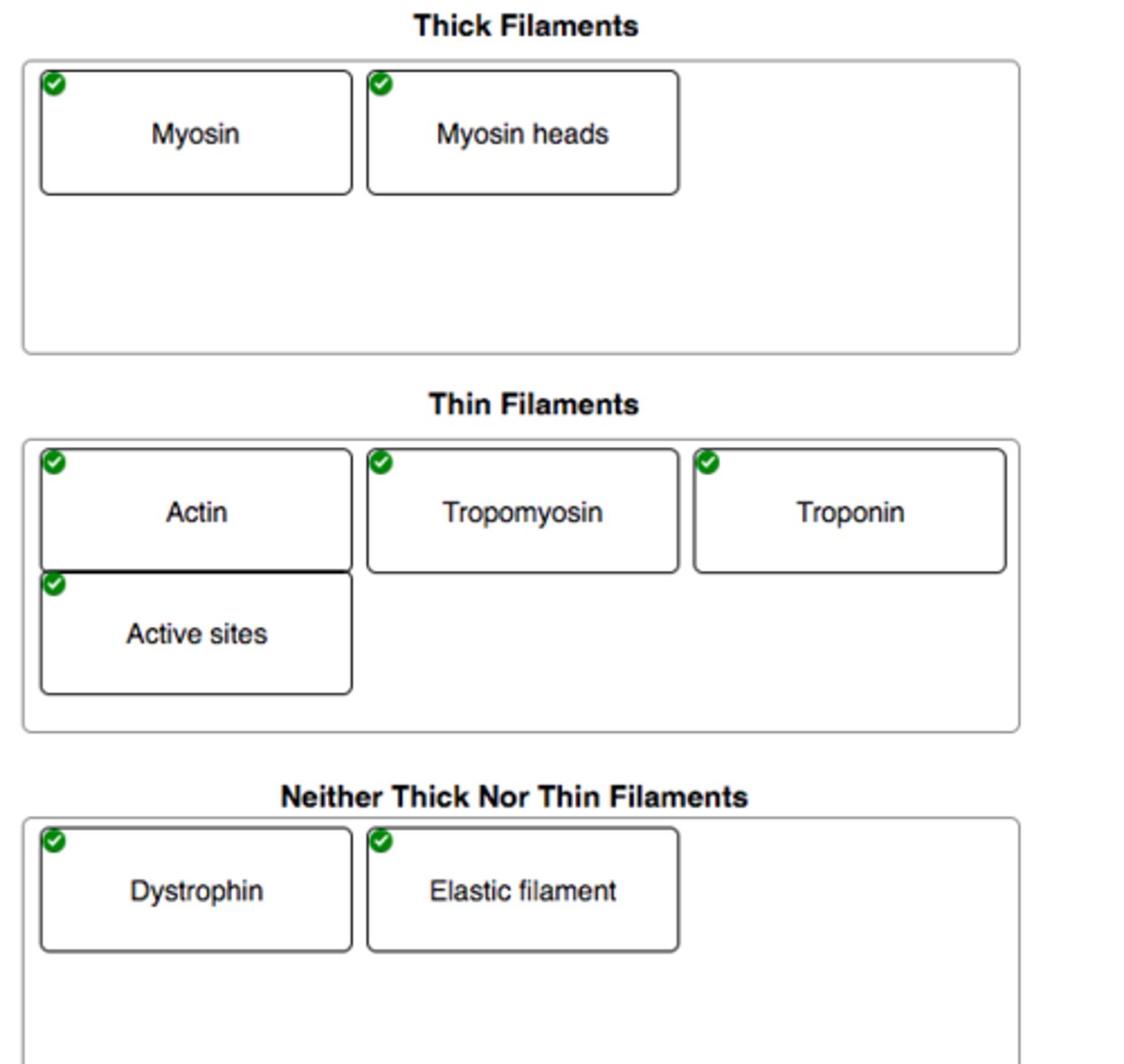Click the Actin card
Viewport: 1124px width, 1064px height.
point(196,512)
